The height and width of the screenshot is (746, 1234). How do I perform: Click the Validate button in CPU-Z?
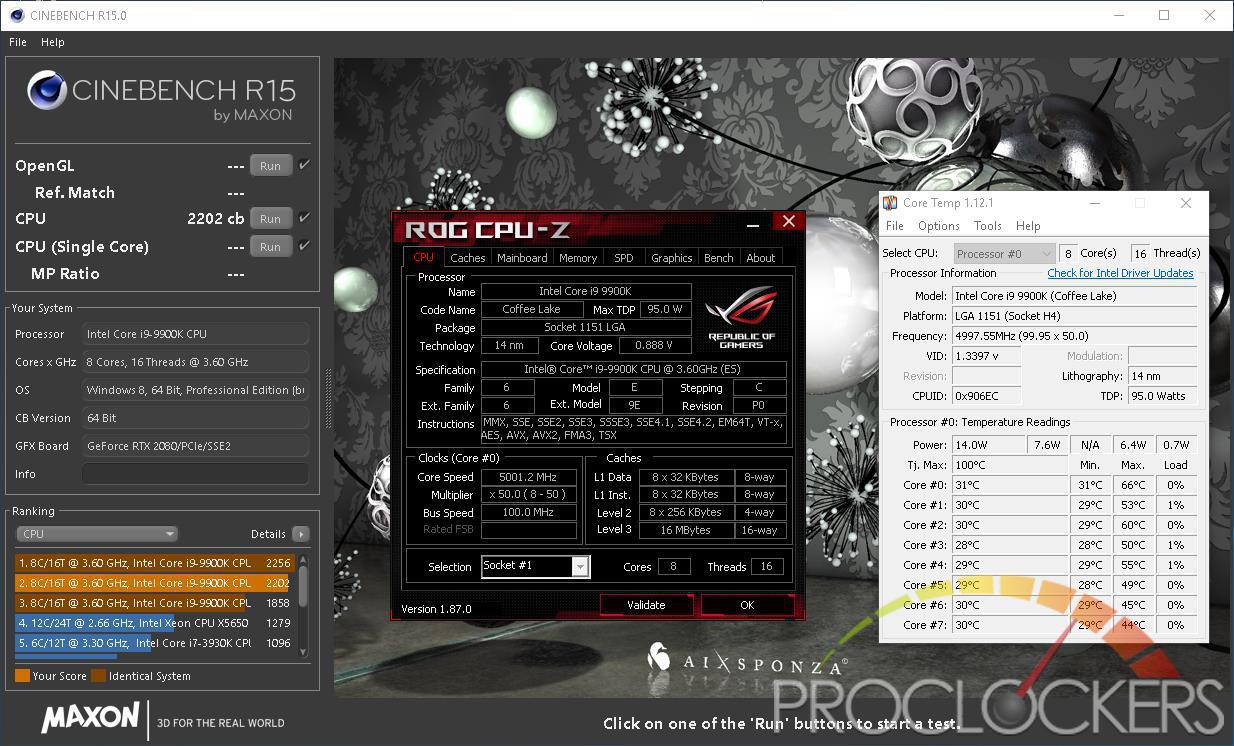646,605
